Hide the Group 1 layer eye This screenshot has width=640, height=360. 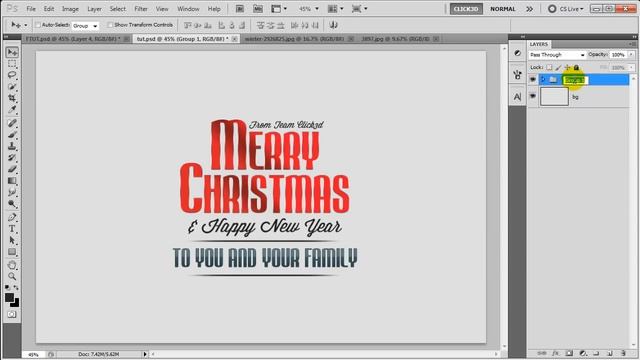click(533, 80)
